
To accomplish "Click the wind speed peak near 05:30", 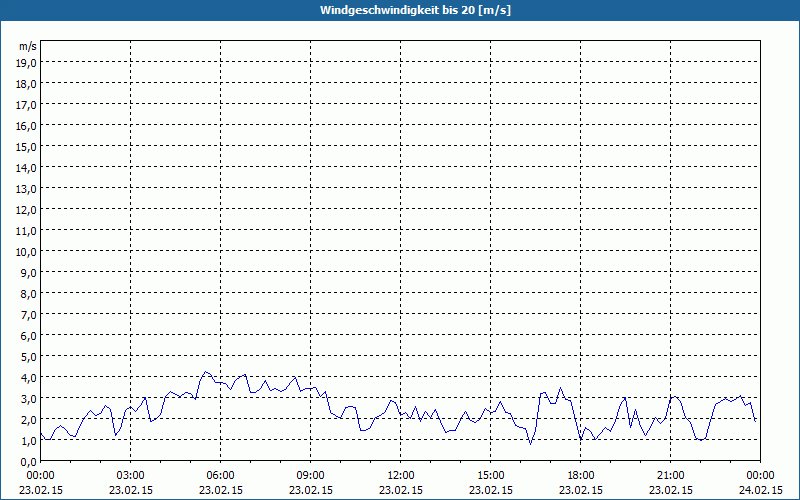I will click(x=206, y=371).
